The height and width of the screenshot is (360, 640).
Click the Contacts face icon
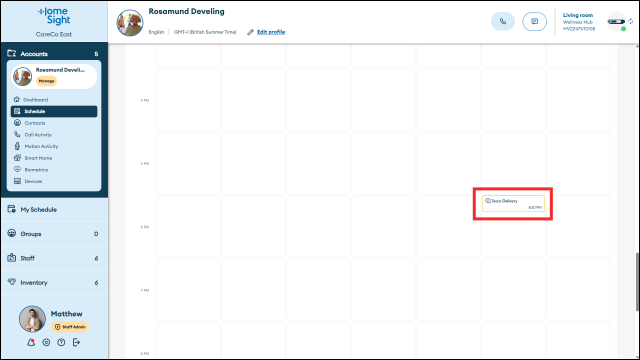point(17,122)
